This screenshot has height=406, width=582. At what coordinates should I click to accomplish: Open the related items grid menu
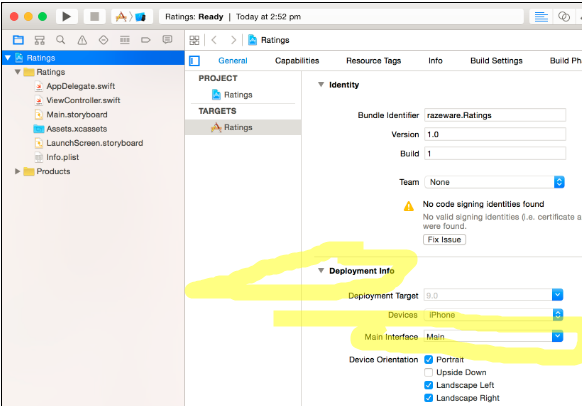[x=194, y=40]
